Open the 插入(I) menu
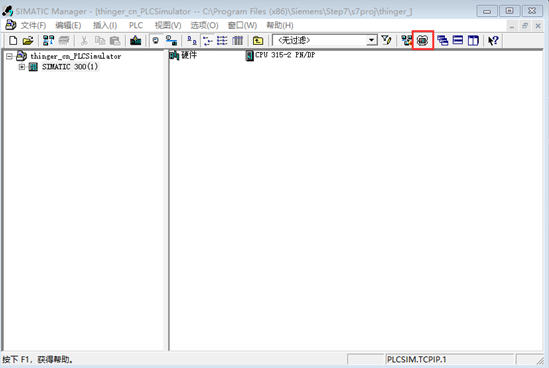The width and height of the screenshot is (549, 368). 105,26
